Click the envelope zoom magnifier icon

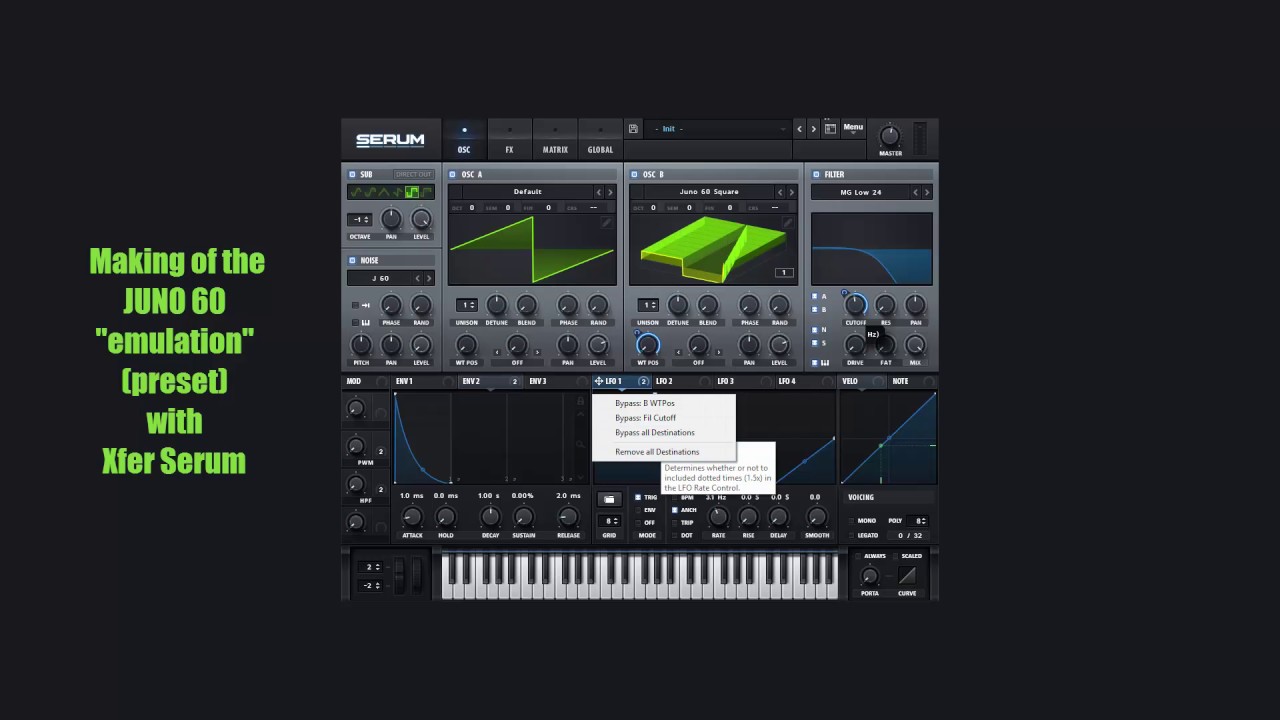click(580, 444)
